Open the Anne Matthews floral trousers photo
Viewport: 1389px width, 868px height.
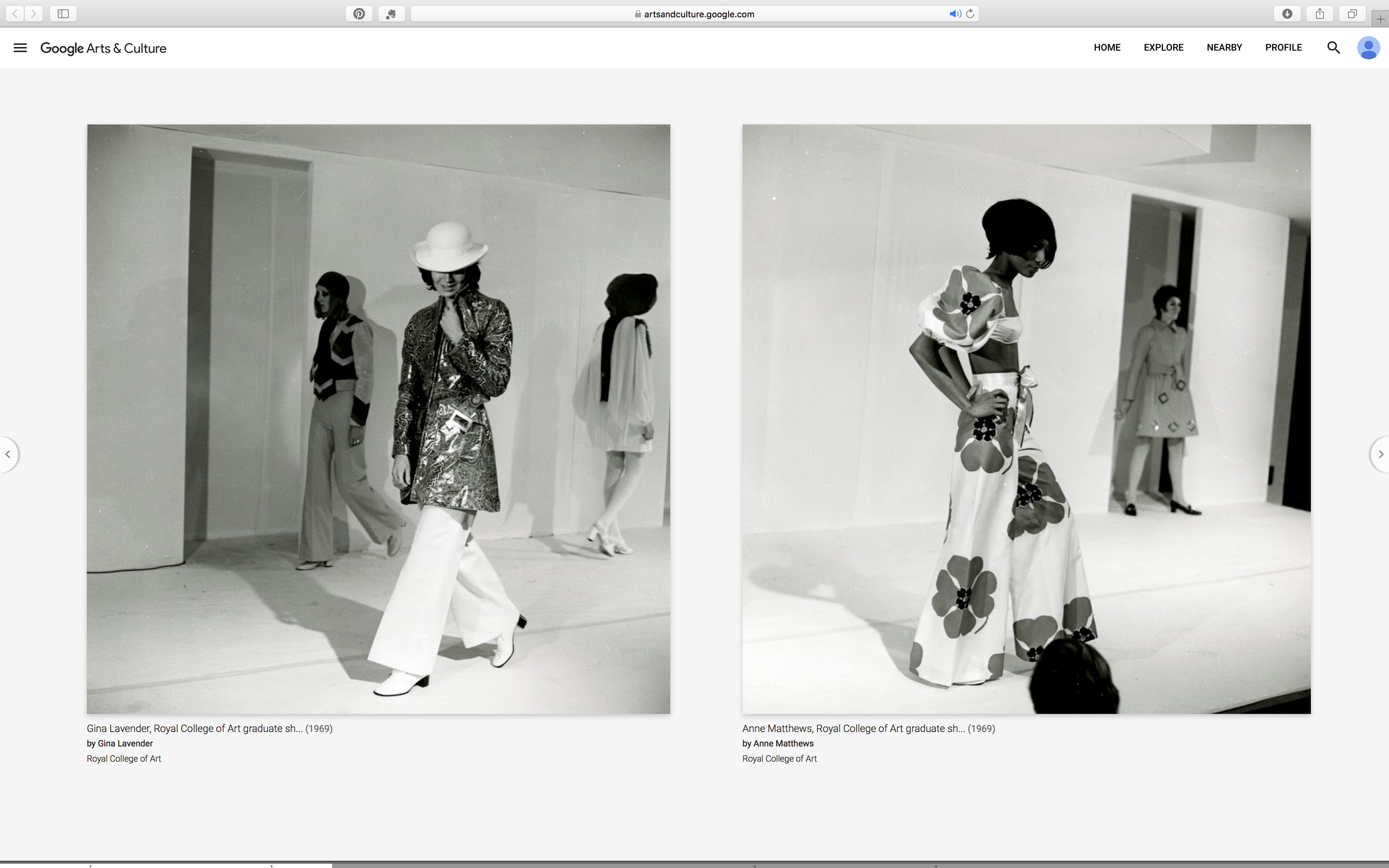[1026, 419]
